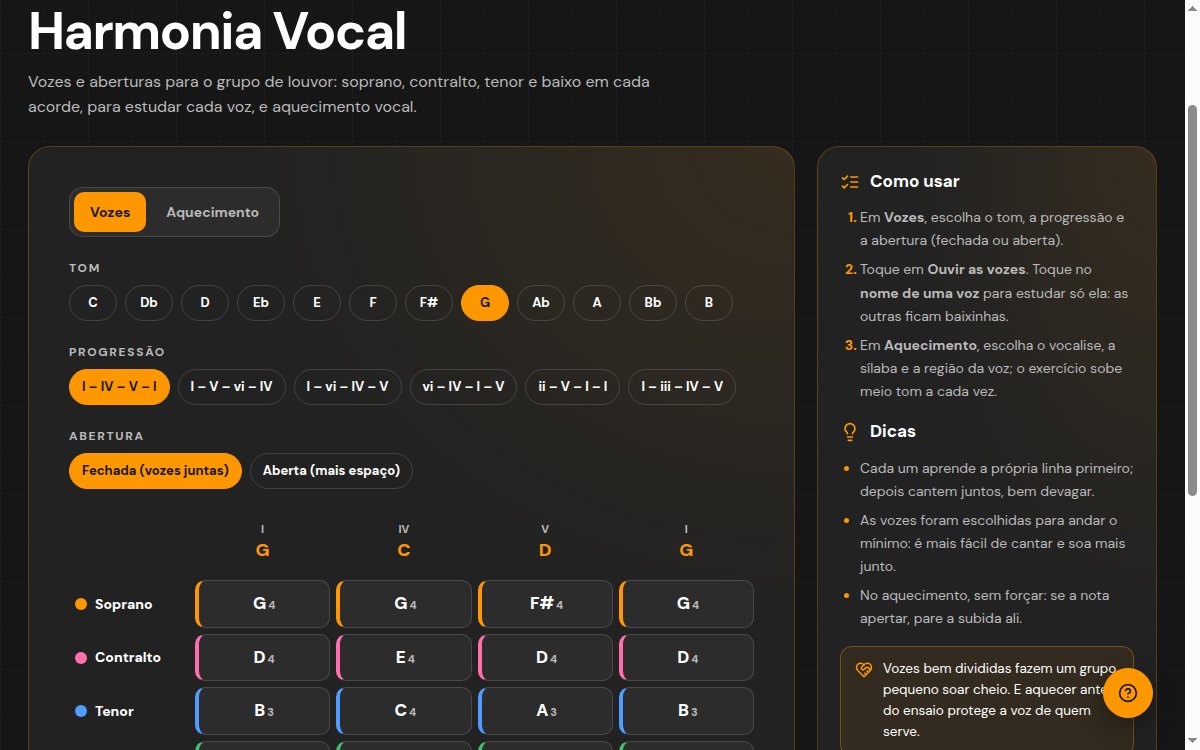Click the Tenor voice name
The width and height of the screenshot is (1200, 750).
point(114,712)
